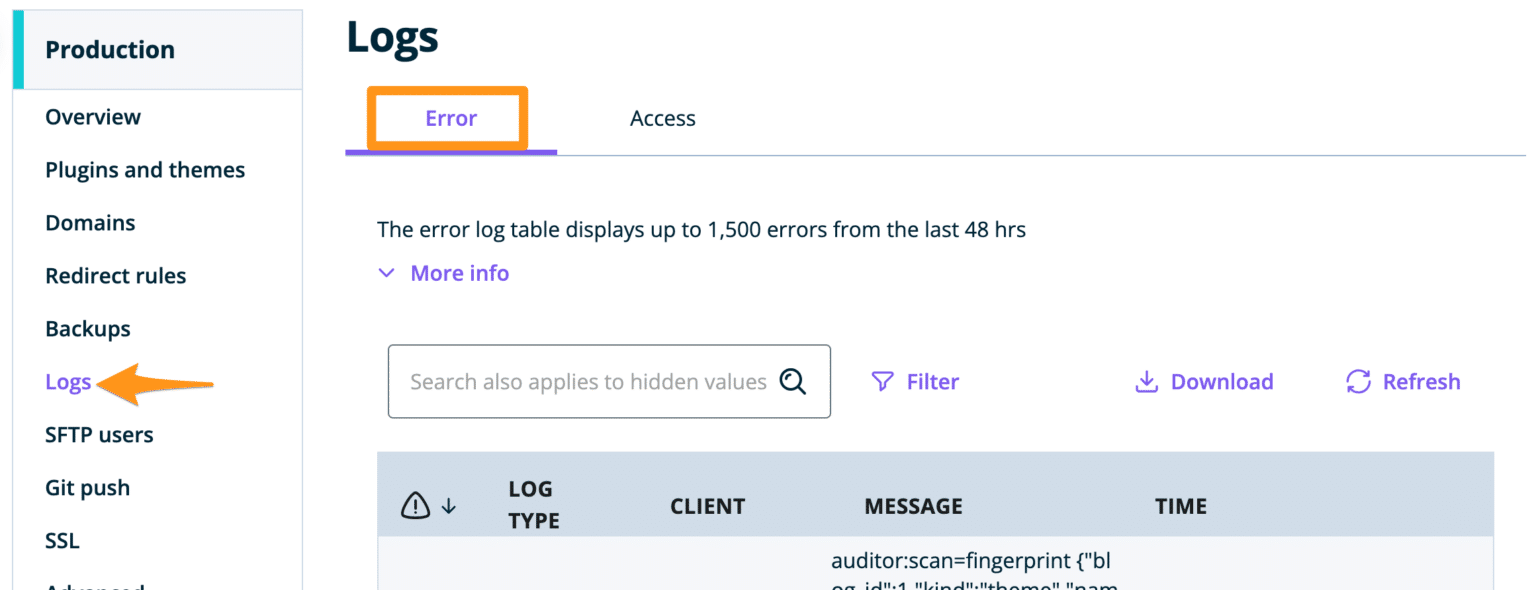Viewport: 1536px width, 590px height.
Task: Click the sort arrow beside the severity icon
Action: pos(449,506)
